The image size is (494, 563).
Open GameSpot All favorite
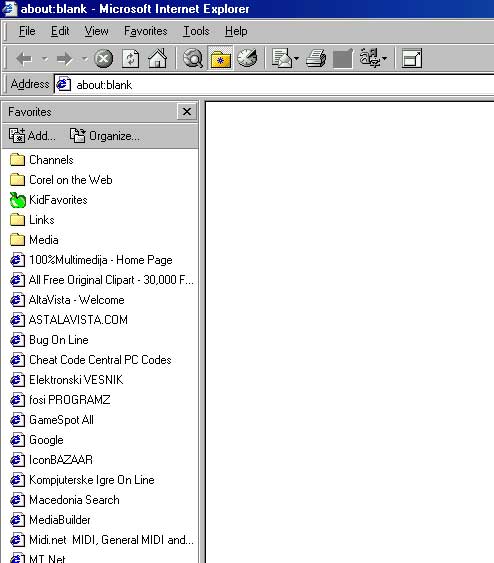52,420
